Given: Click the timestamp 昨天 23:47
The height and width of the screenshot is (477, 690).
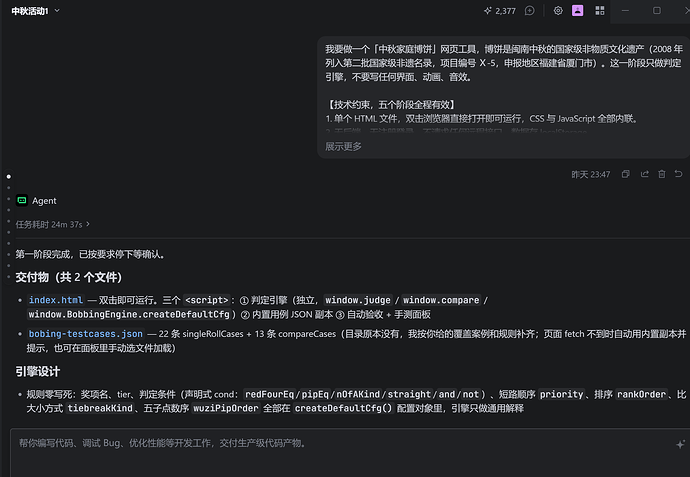Looking at the screenshot, I should [x=591, y=175].
